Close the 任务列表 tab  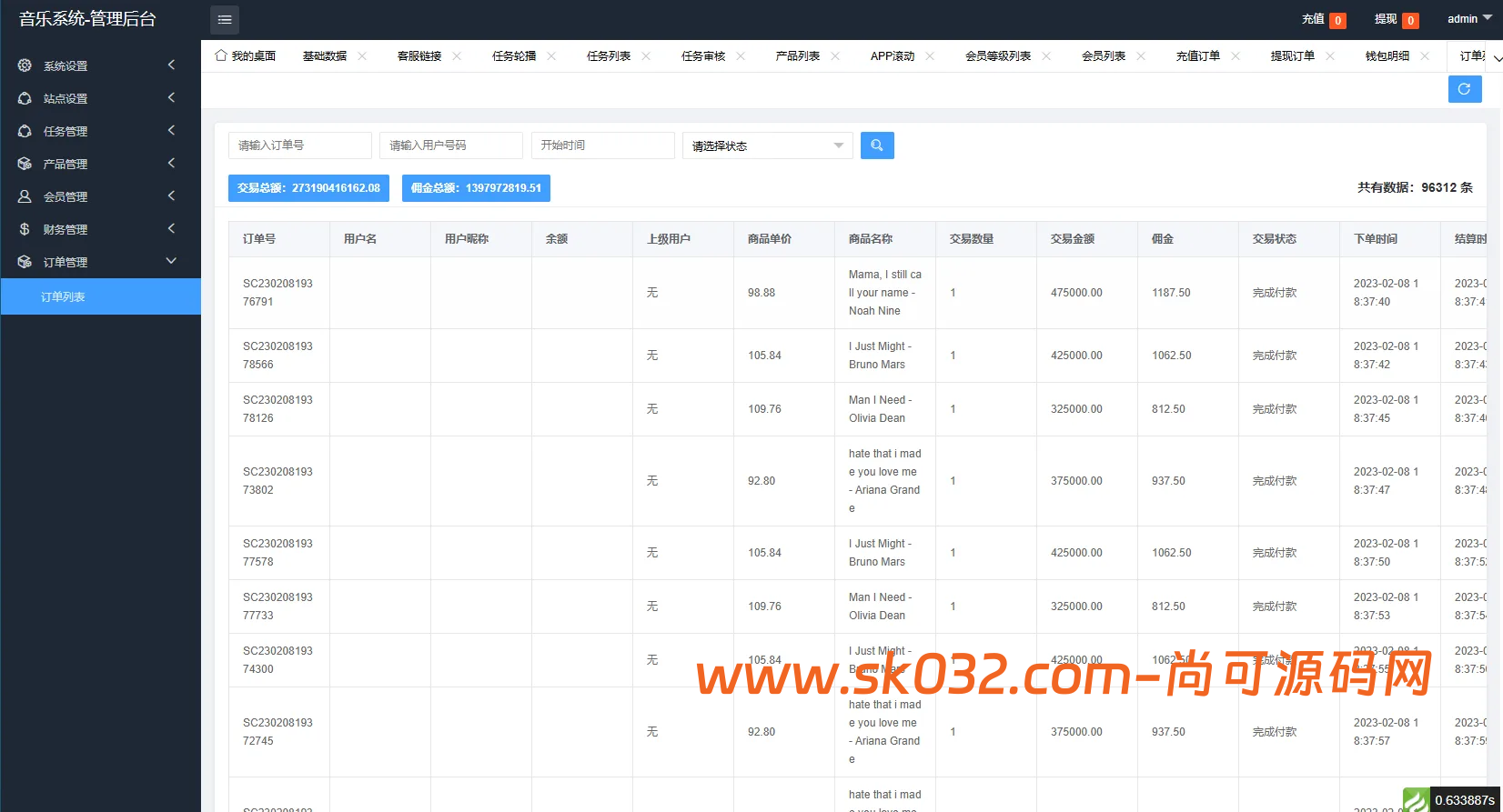pyautogui.click(x=646, y=56)
